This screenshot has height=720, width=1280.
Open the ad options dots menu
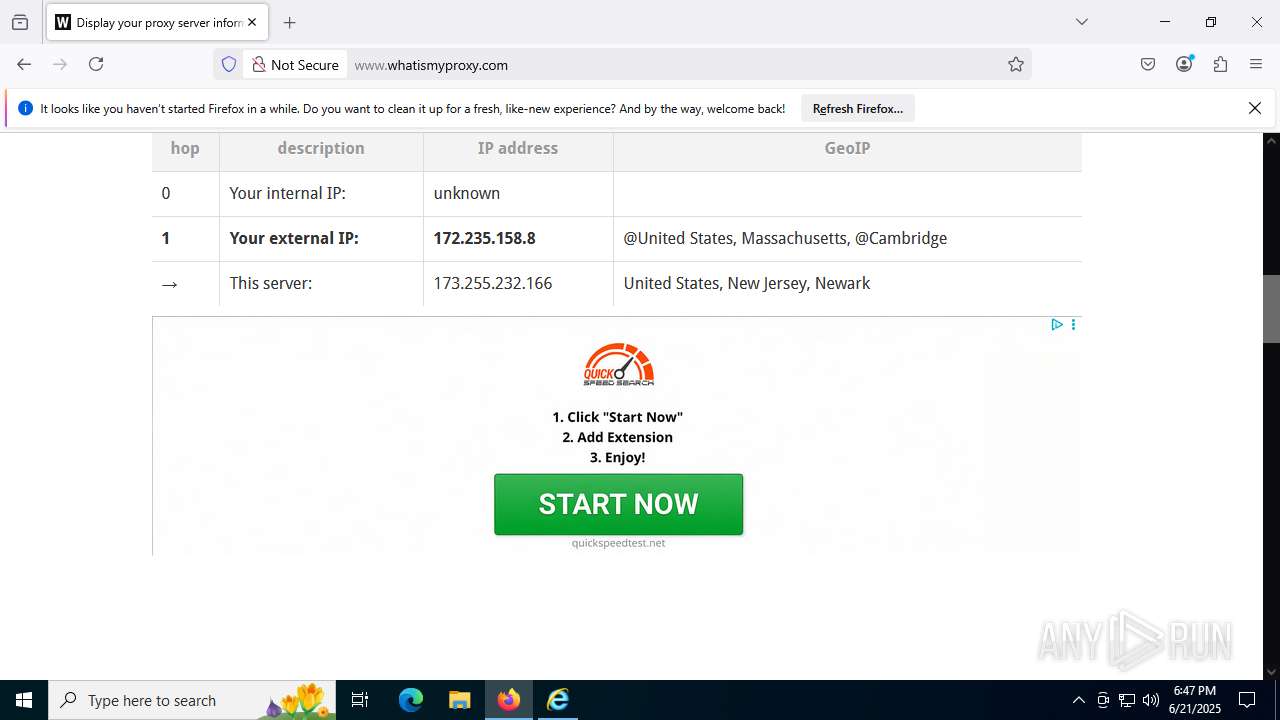coord(1073,324)
